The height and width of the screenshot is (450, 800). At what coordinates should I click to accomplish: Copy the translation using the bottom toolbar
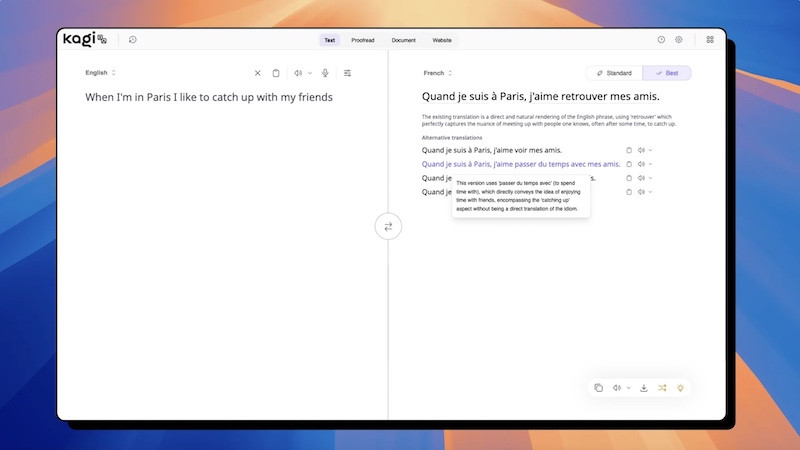(598, 387)
